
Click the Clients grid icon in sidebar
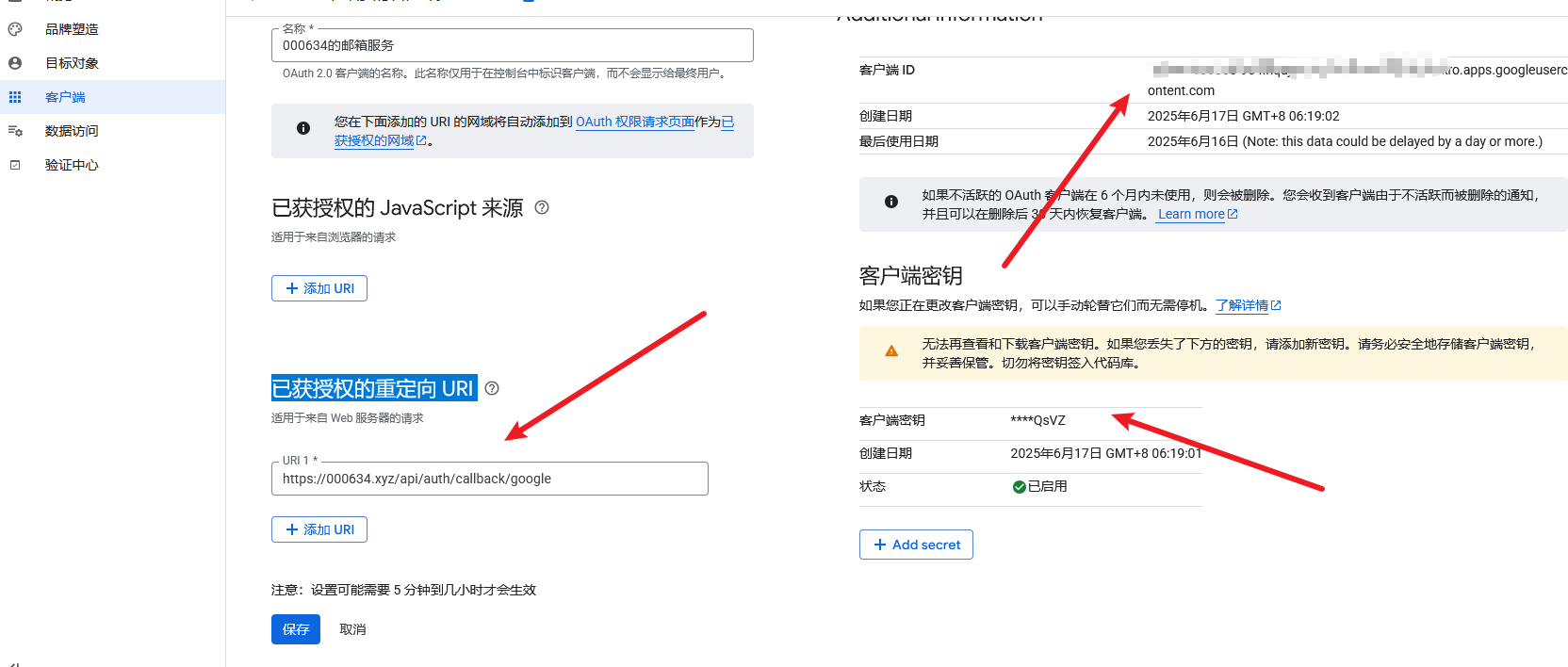[15, 97]
